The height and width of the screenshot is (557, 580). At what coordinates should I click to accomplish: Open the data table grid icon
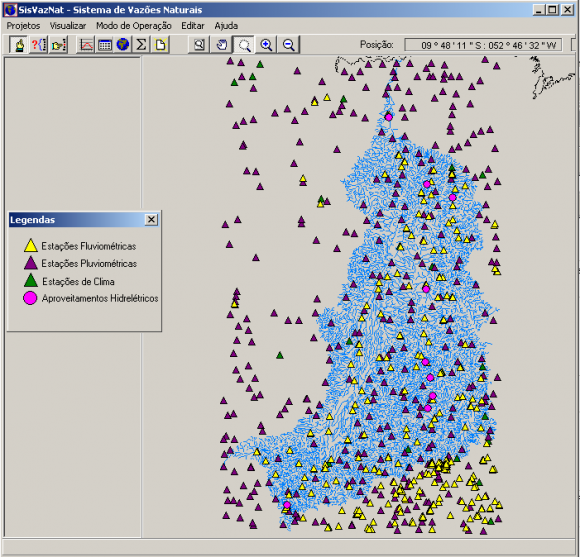(x=105, y=45)
